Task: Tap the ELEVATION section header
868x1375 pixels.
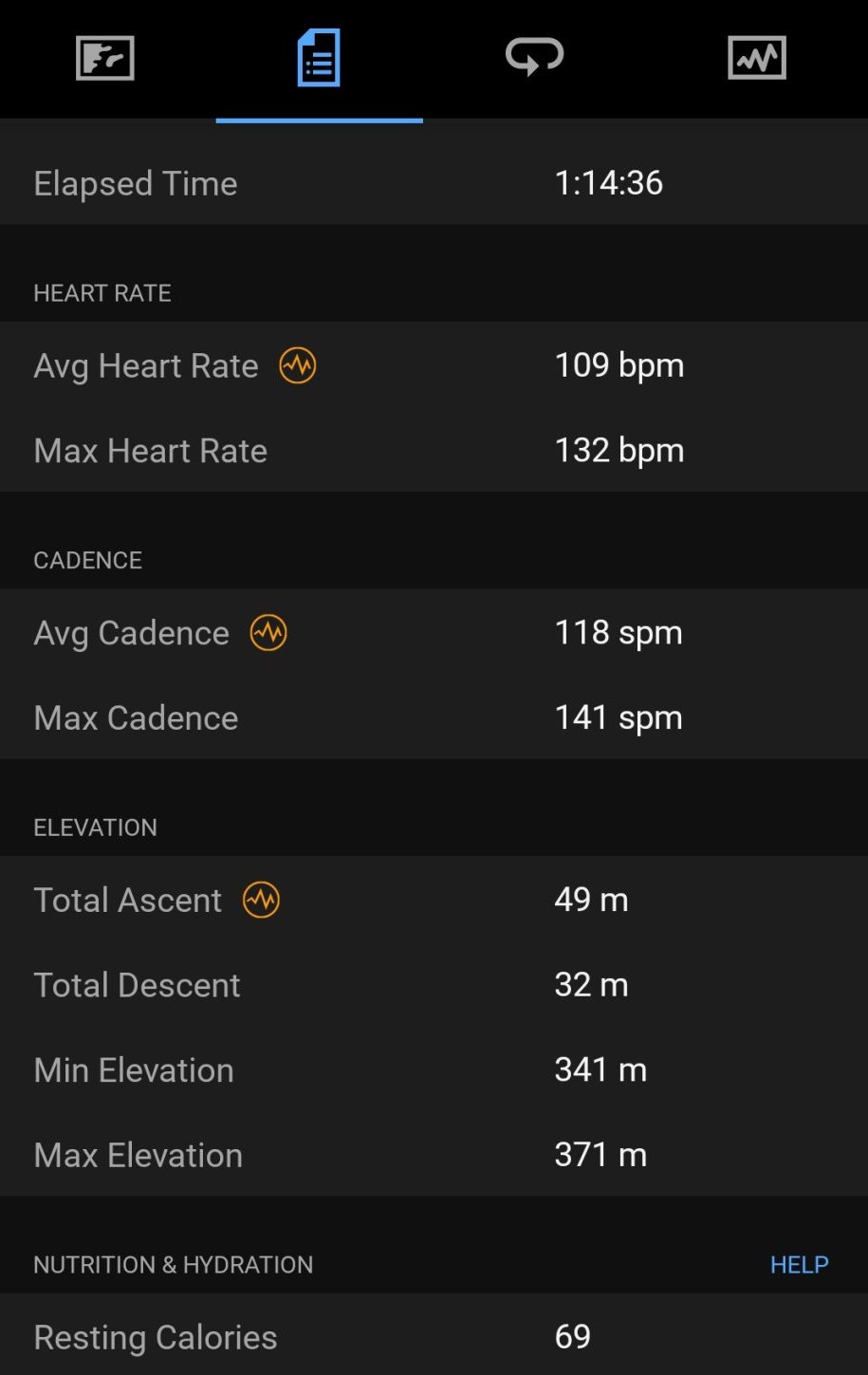Action: click(x=96, y=827)
